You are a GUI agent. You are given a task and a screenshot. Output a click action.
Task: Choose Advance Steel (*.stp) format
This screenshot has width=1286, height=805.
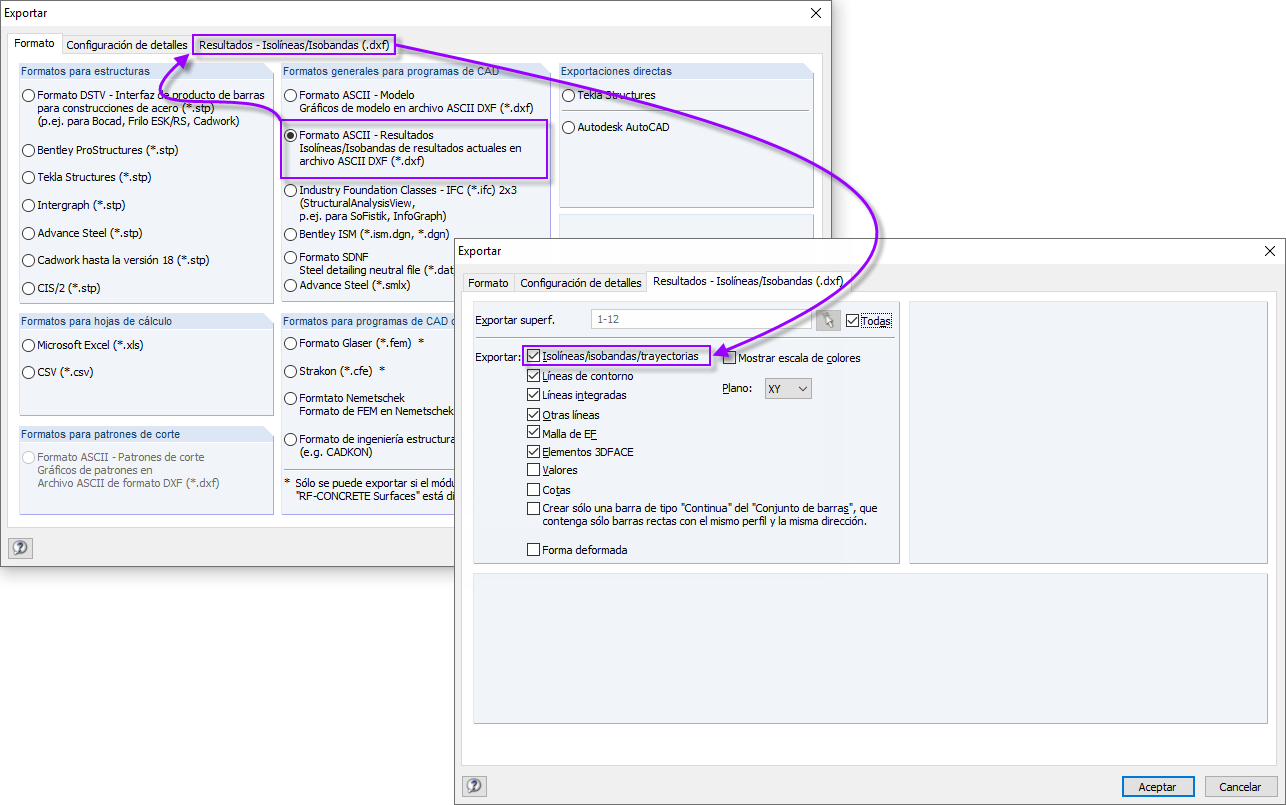pyautogui.click(x=28, y=233)
